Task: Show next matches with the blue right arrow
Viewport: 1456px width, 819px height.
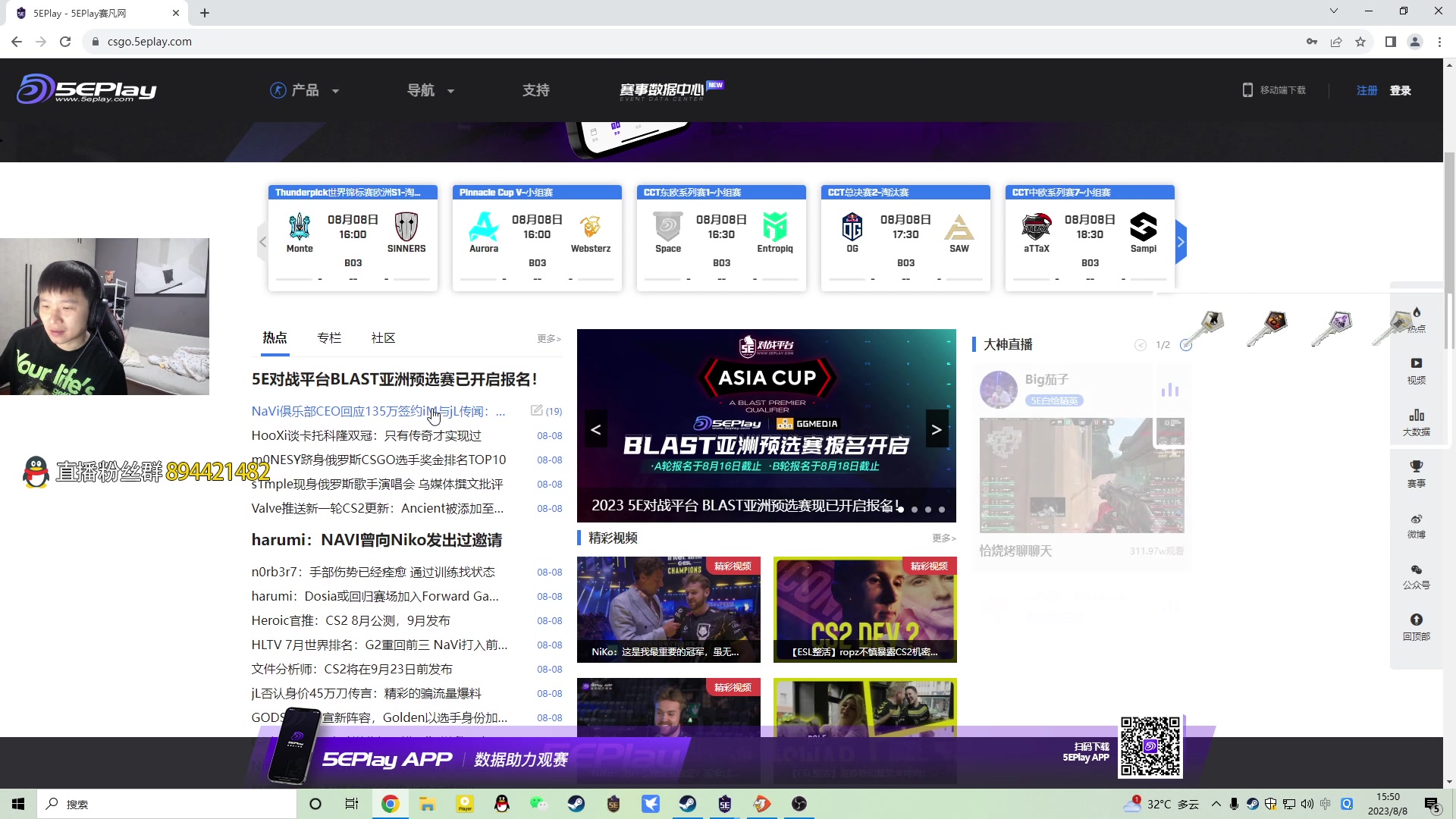Action: [1181, 242]
